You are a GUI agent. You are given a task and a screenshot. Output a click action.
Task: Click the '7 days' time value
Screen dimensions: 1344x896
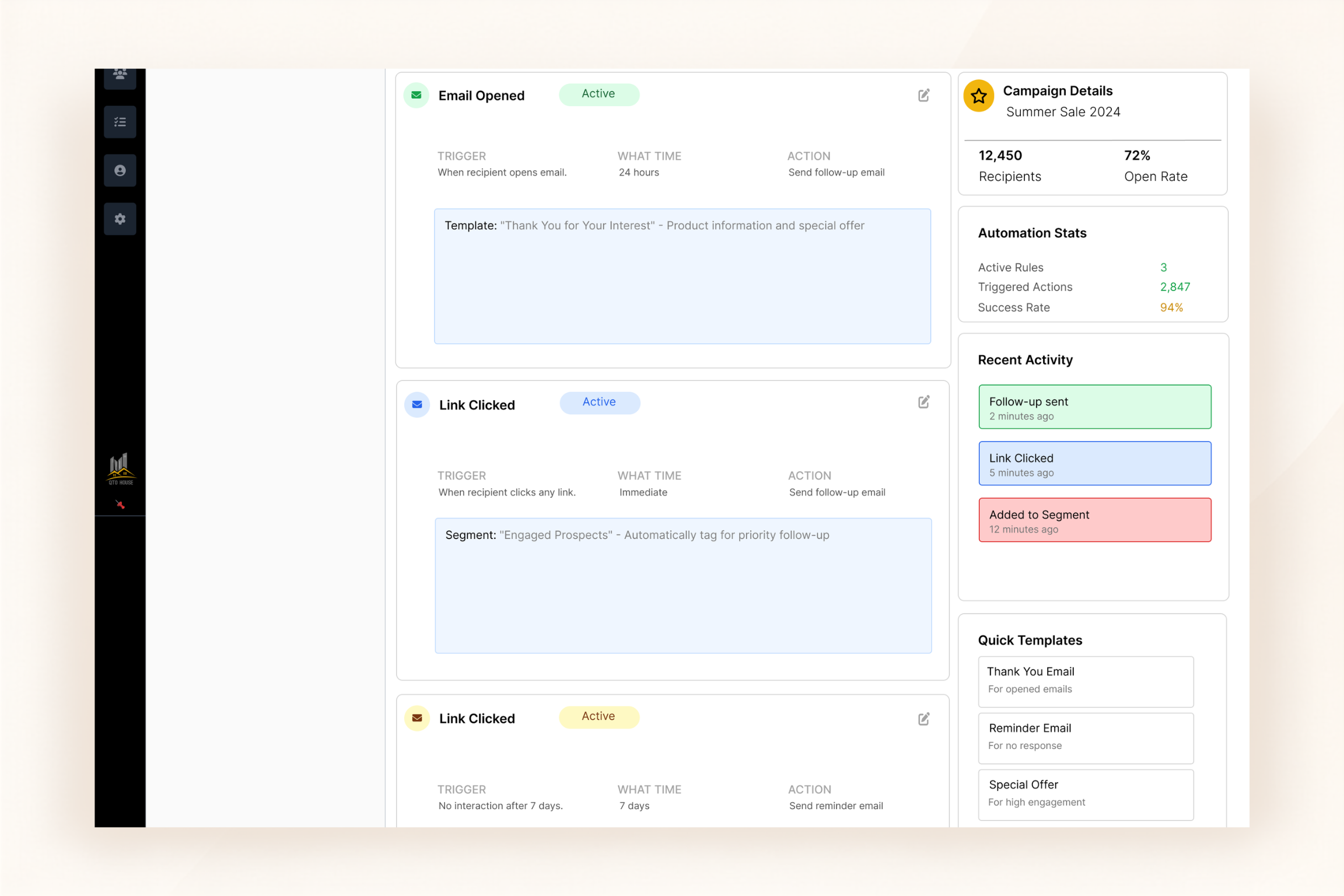tap(634, 806)
